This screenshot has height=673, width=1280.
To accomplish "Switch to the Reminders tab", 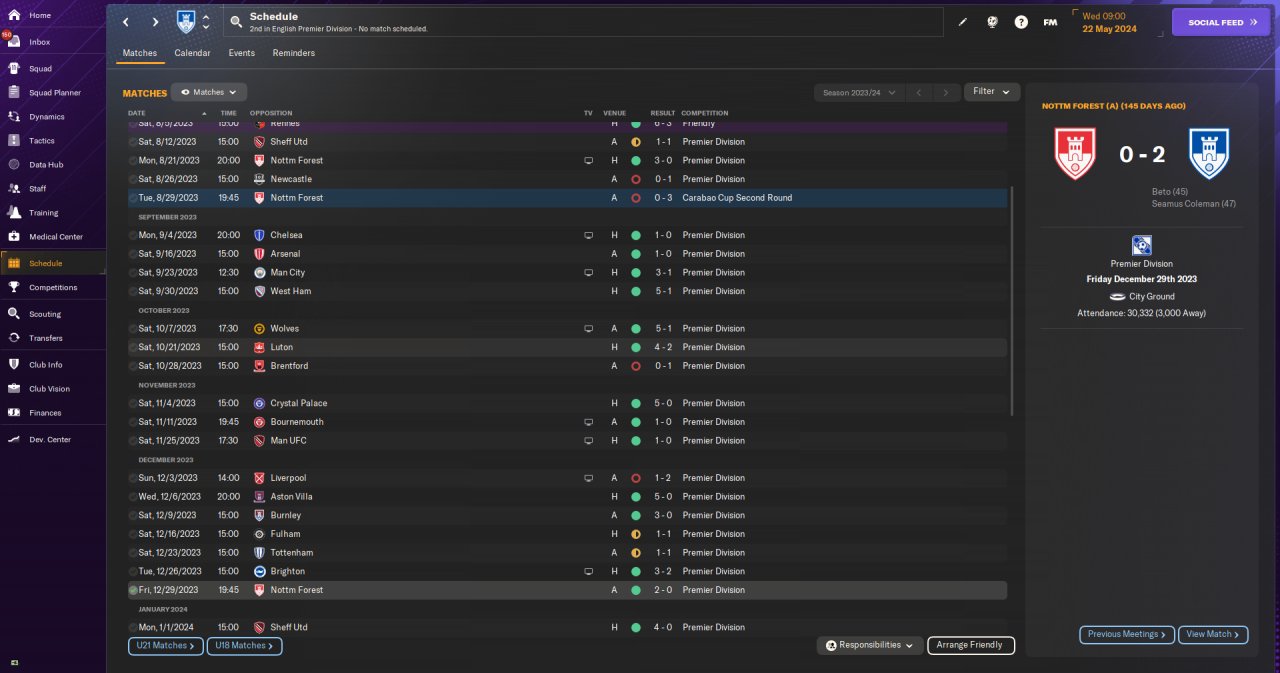I will tap(294, 53).
